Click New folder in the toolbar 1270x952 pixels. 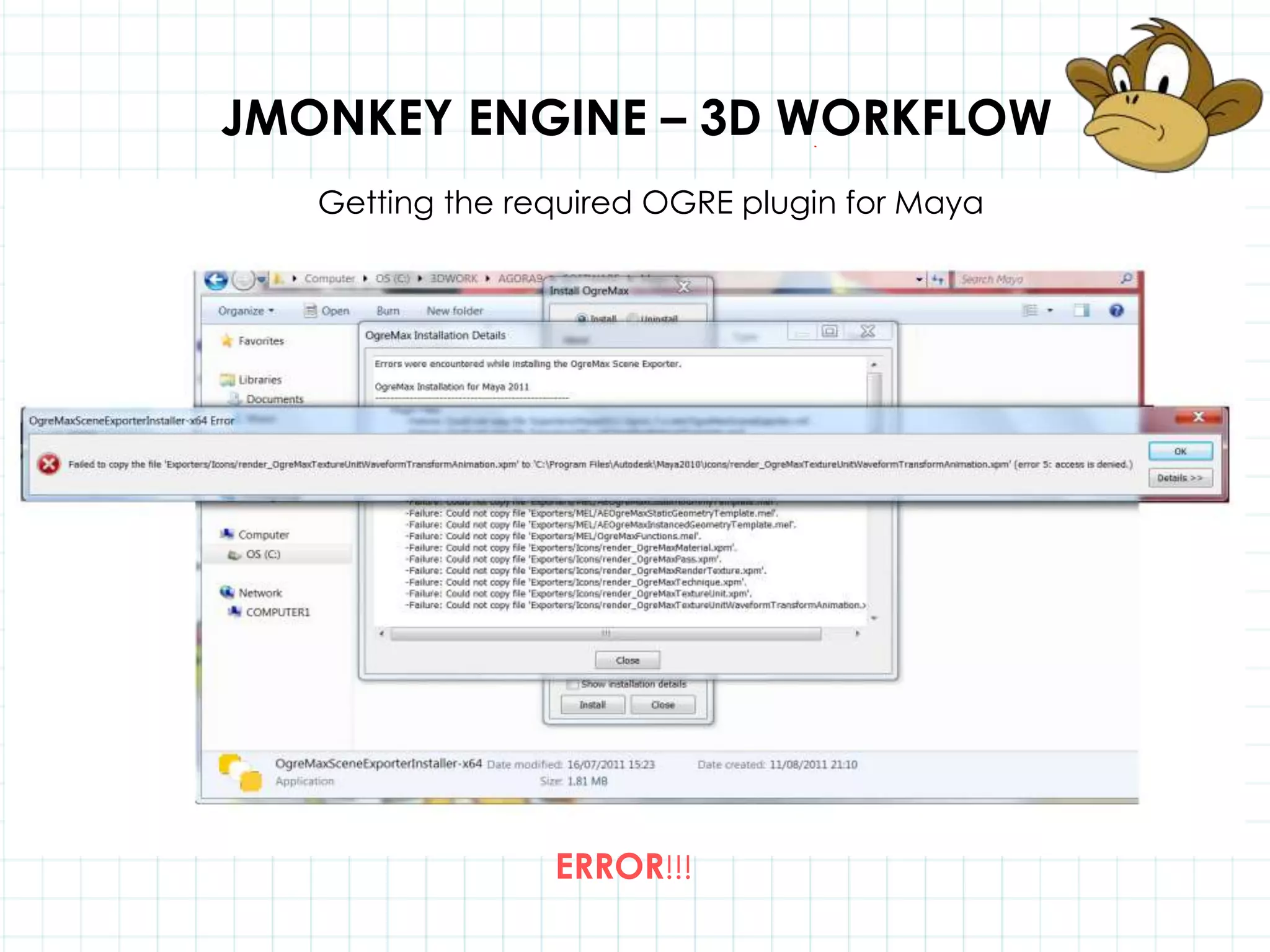point(454,311)
